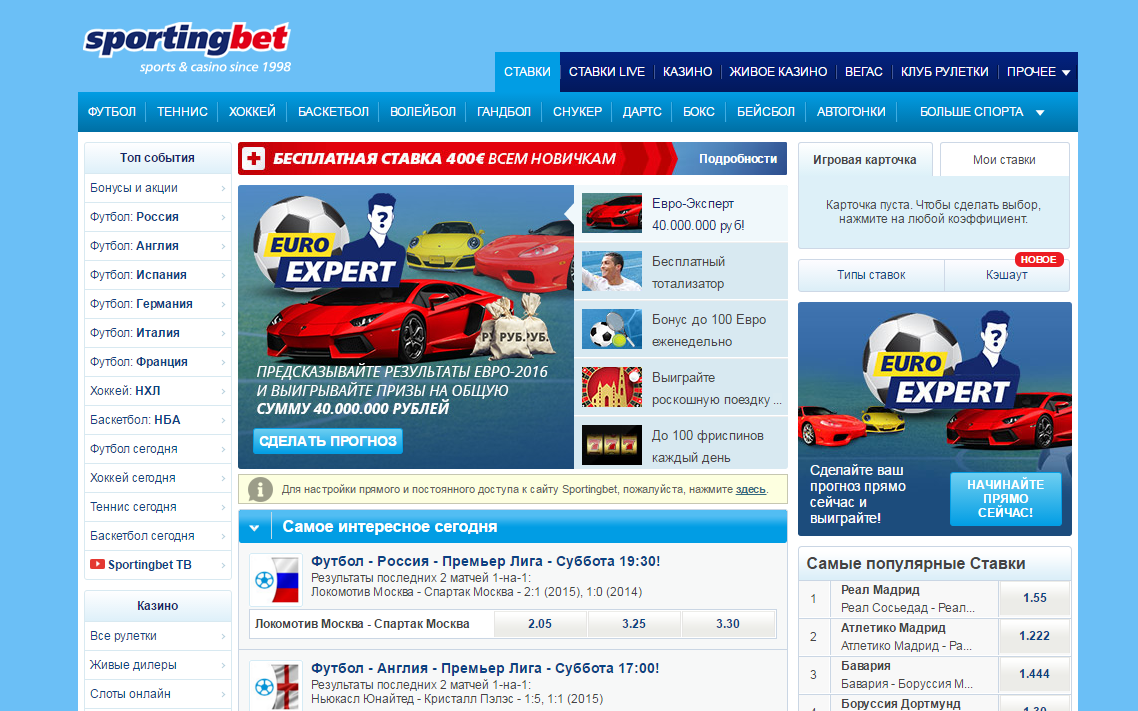Select draw odds 3.25 for Локомотив - Спартак
The height and width of the screenshot is (711, 1138).
click(x=634, y=624)
